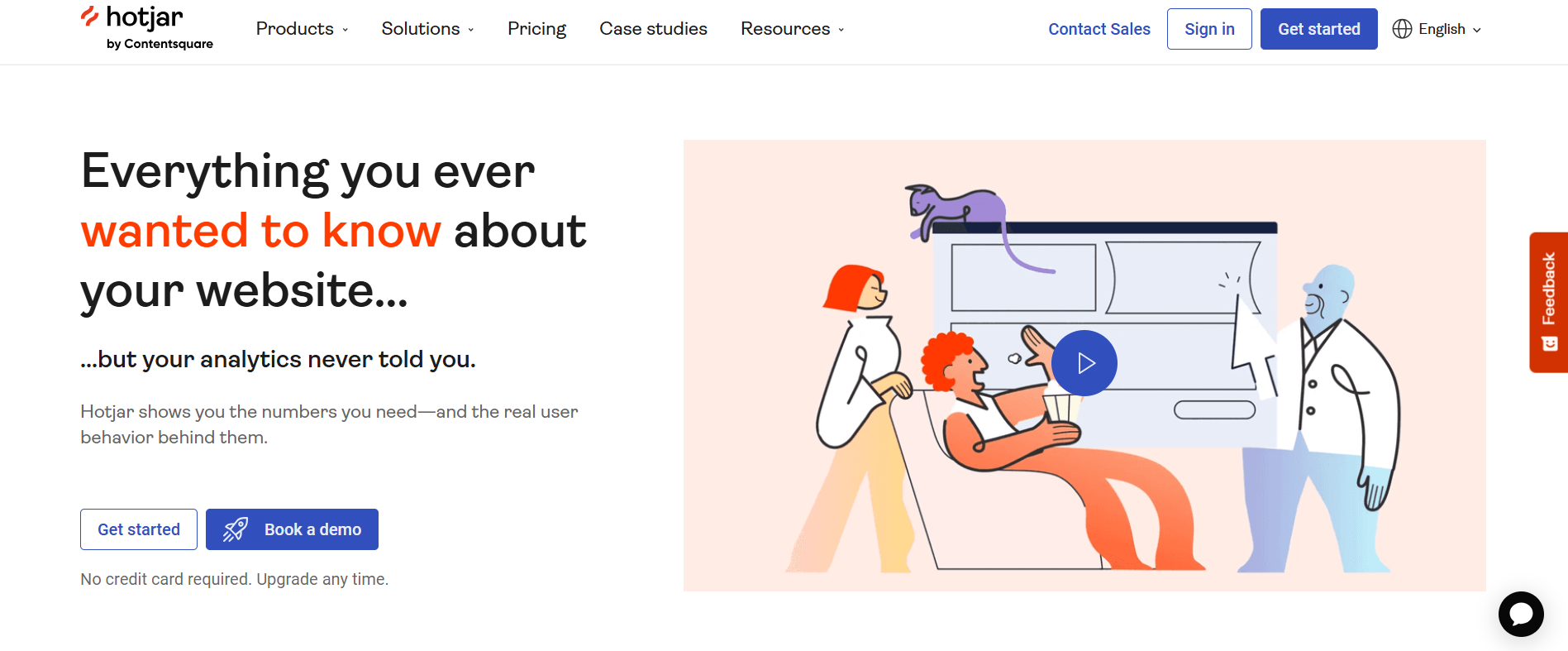Screen dimensions: 1568x651
Task: Click the 'wanted to know' headline text
Action: 261,231
